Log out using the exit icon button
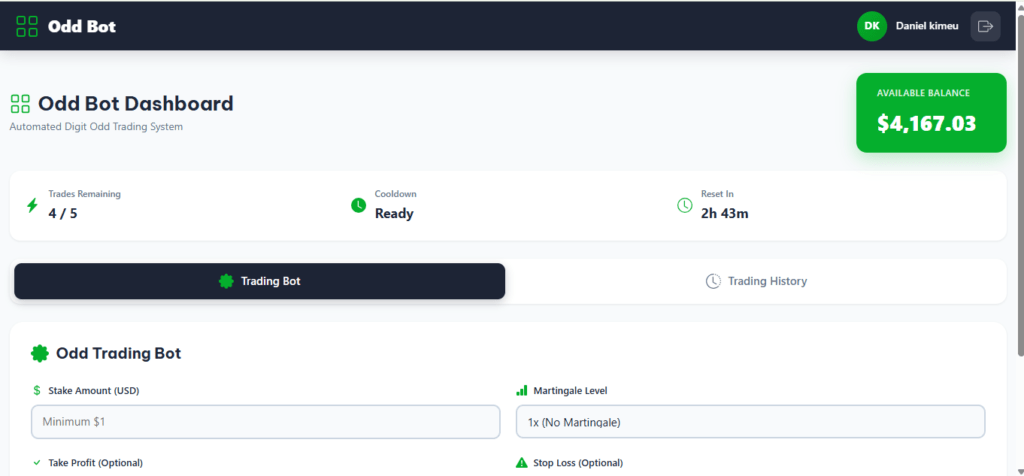1024x476 pixels. point(985,26)
